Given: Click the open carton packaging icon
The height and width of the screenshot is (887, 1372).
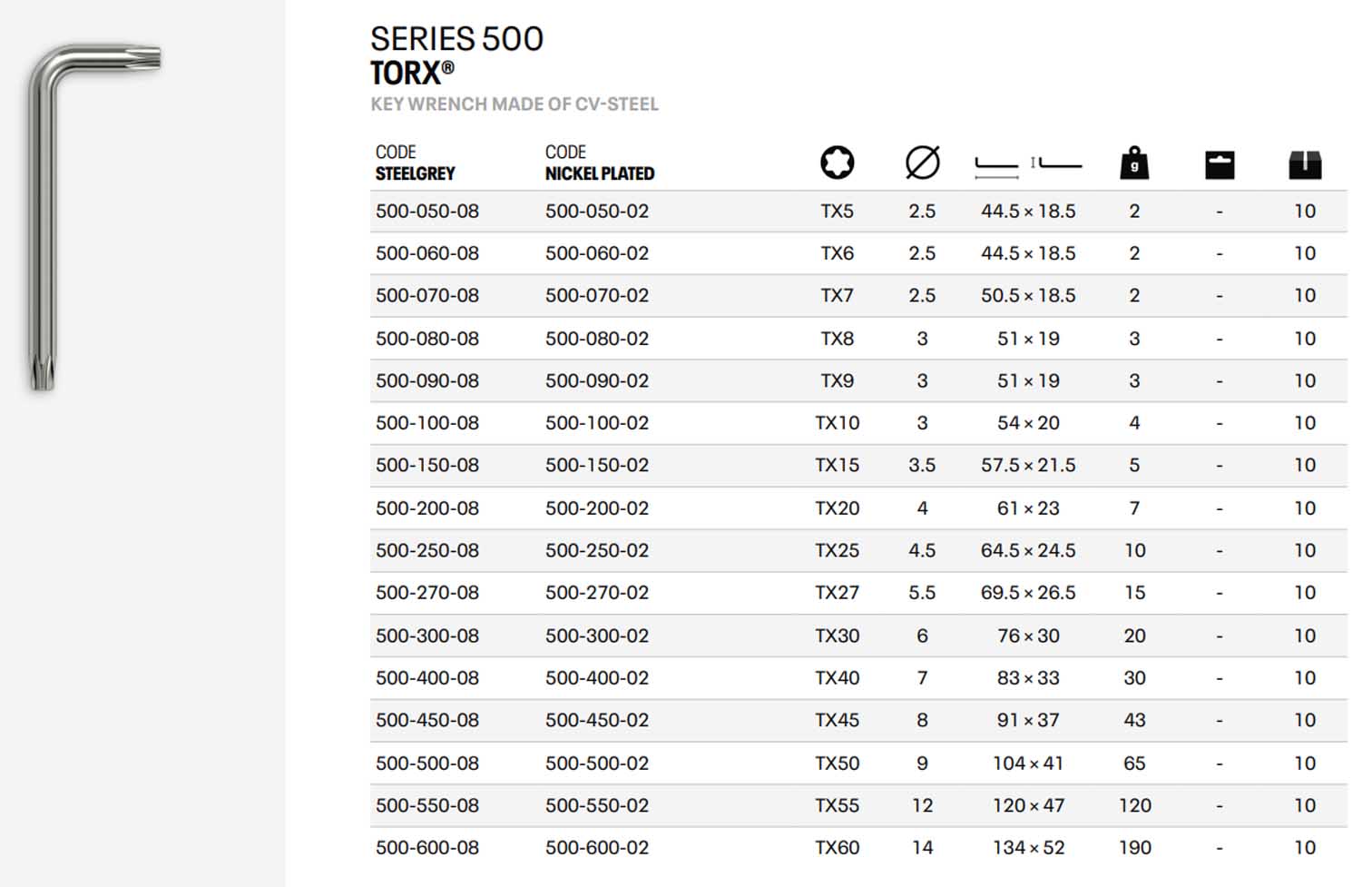Looking at the screenshot, I should (1304, 165).
